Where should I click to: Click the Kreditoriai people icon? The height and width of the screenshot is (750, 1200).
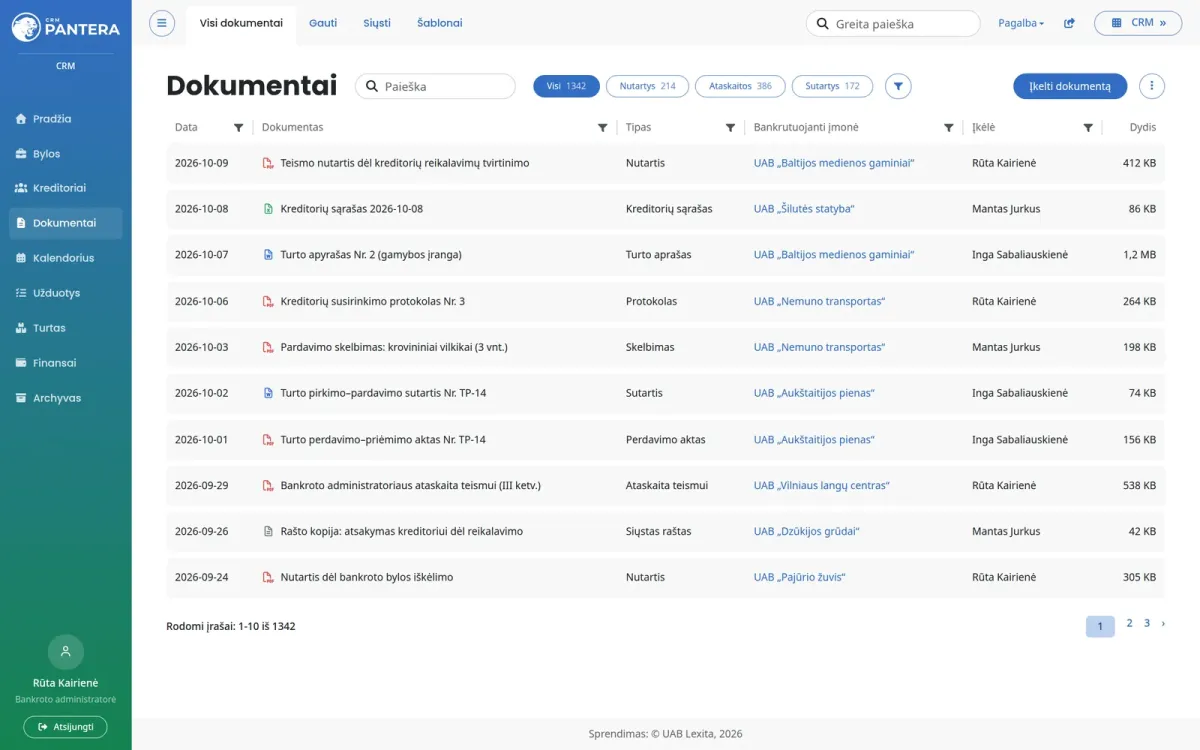[x=21, y=188]
